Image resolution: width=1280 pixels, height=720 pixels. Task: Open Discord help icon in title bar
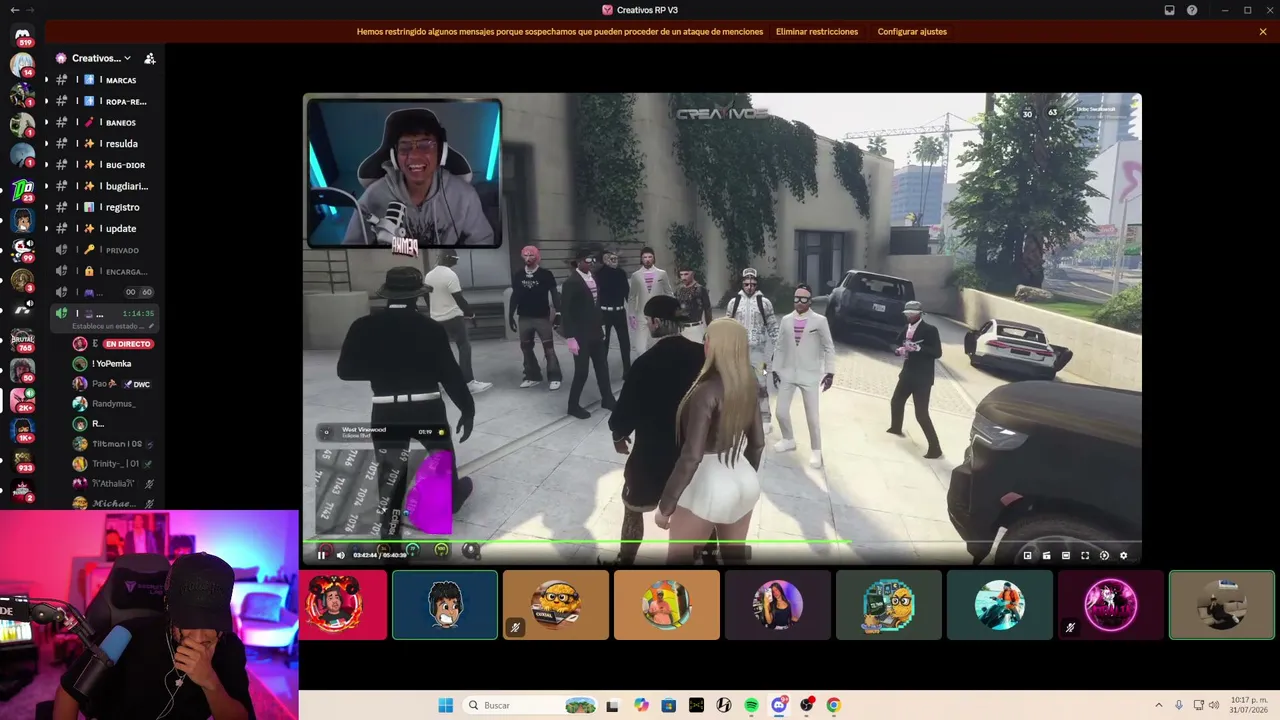coord(1192,10)
